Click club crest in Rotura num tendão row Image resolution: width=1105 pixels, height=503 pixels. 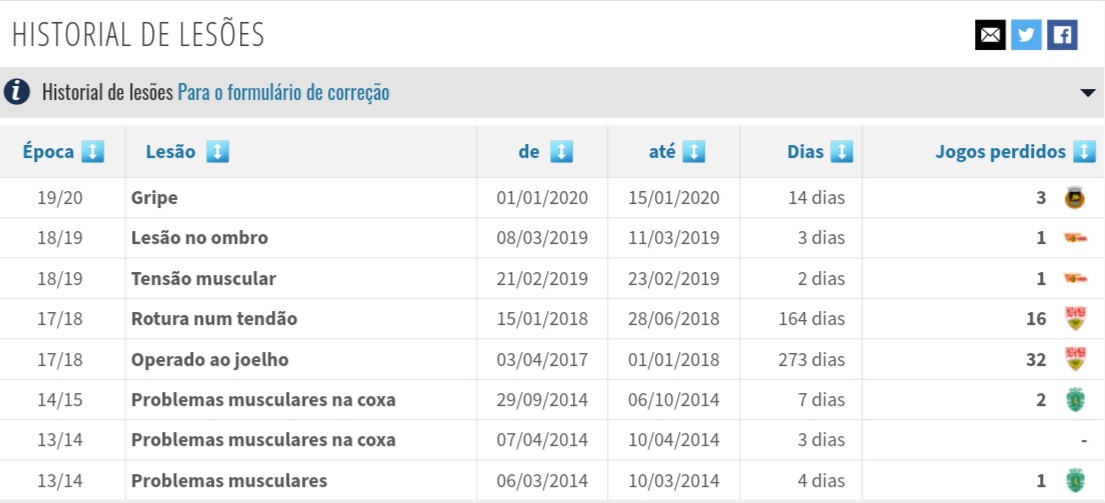click(x=1075, y=319)
